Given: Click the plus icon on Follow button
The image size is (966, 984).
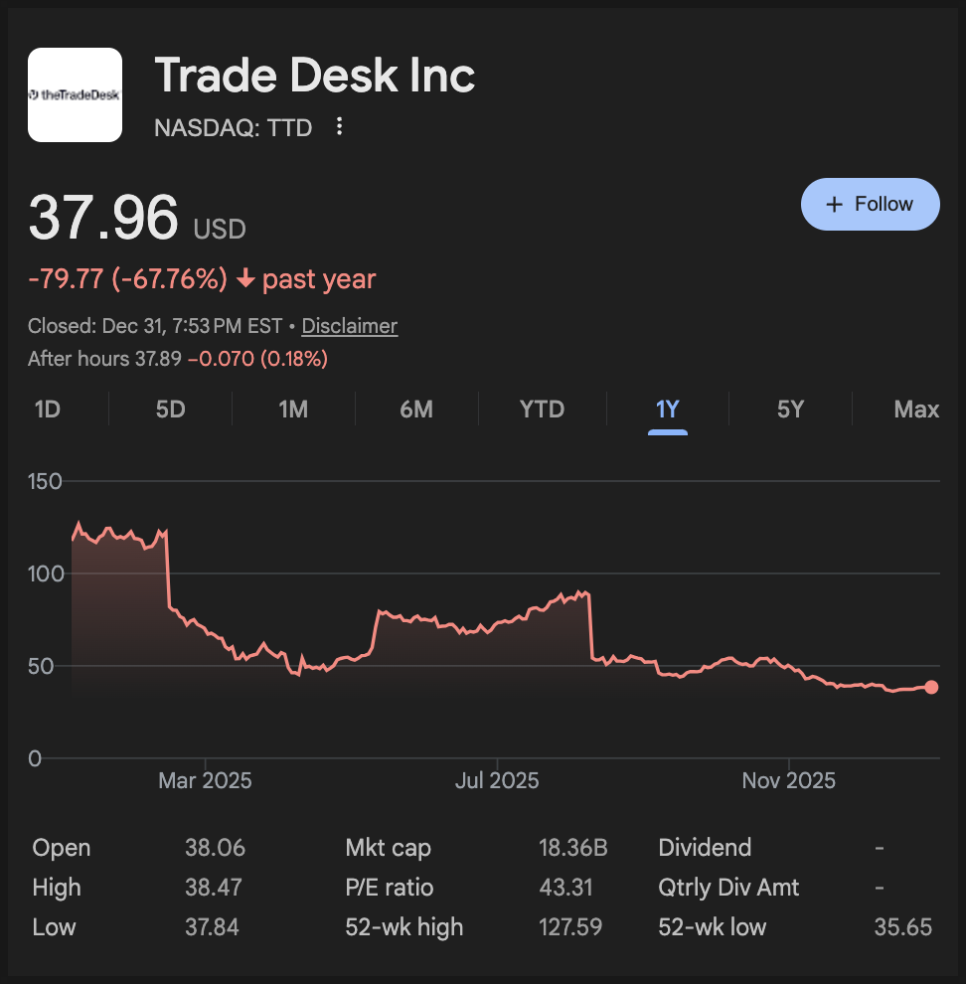Looking at the screenshot, I should pos(834,204).
